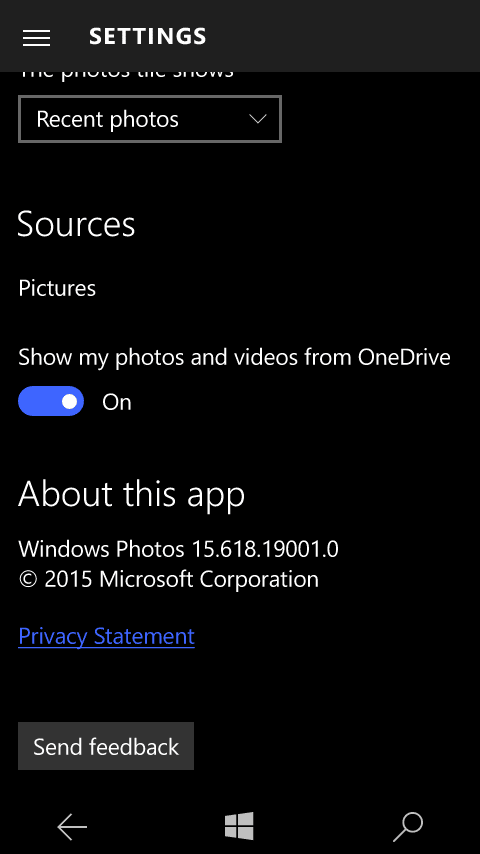This screenshot has width=480, height=854.
Task: Click the Sources section heading
Action: tap(76, 224)
